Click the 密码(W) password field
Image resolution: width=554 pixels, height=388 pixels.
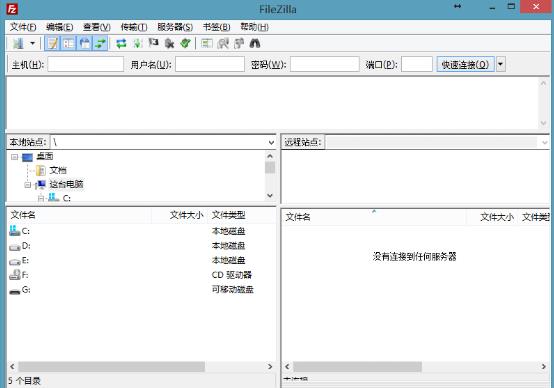click(x=325, y=64)
